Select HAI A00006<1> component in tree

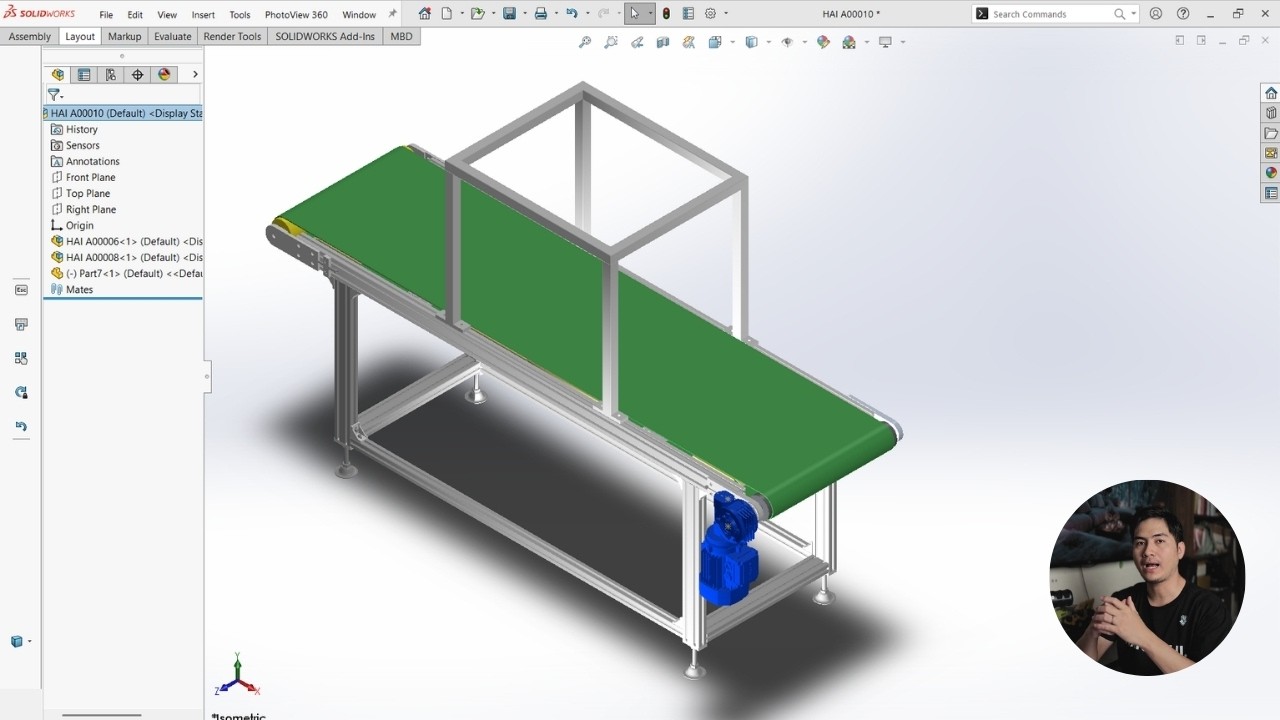point(127,241)
